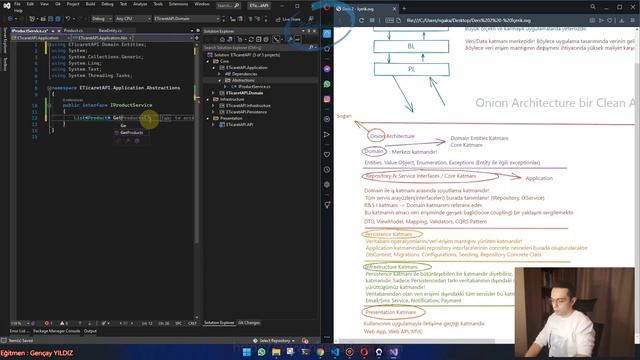Open settings gear icon in Opera sidebar
This screenshot has height=360, width=640.
pyautogui.click(x=327, y=184)
